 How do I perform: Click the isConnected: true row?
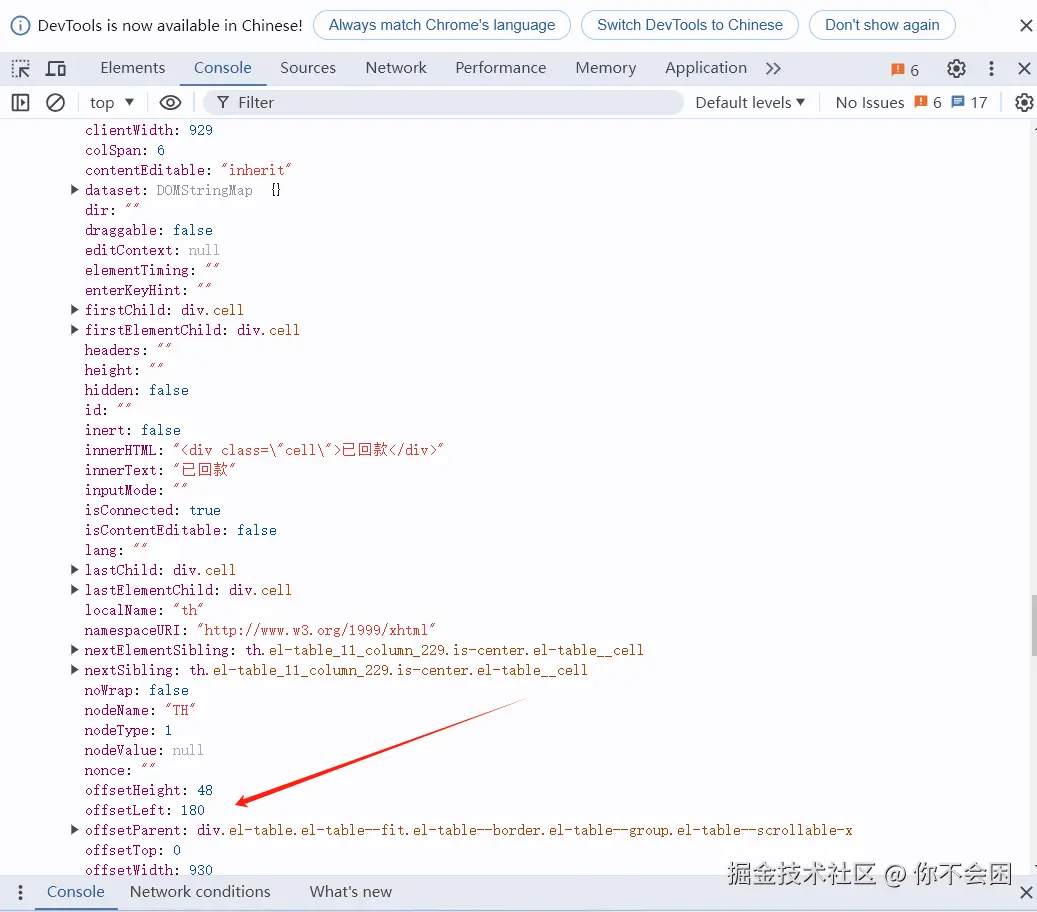[152, 511]
